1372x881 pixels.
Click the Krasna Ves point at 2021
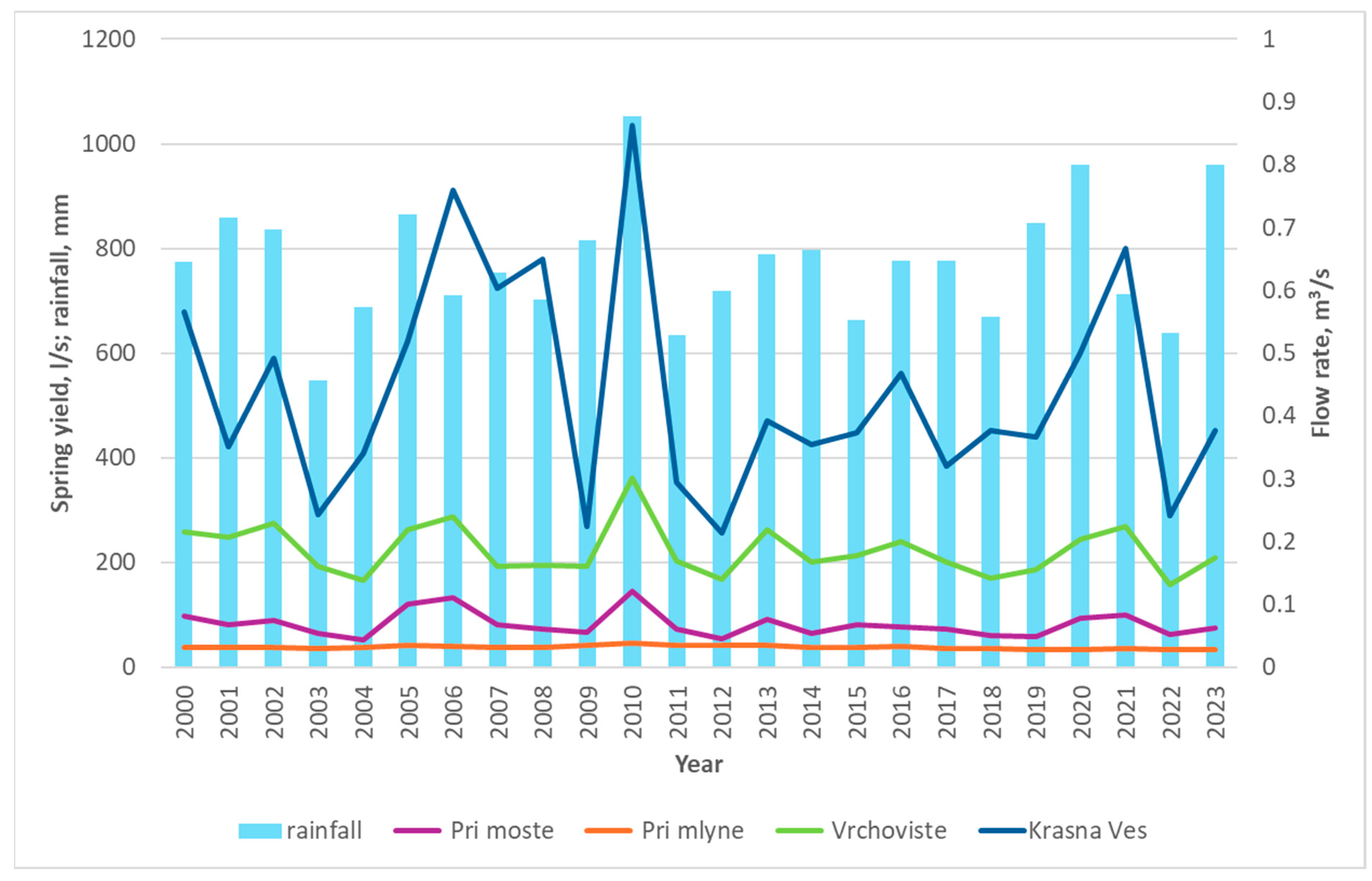1125,249
